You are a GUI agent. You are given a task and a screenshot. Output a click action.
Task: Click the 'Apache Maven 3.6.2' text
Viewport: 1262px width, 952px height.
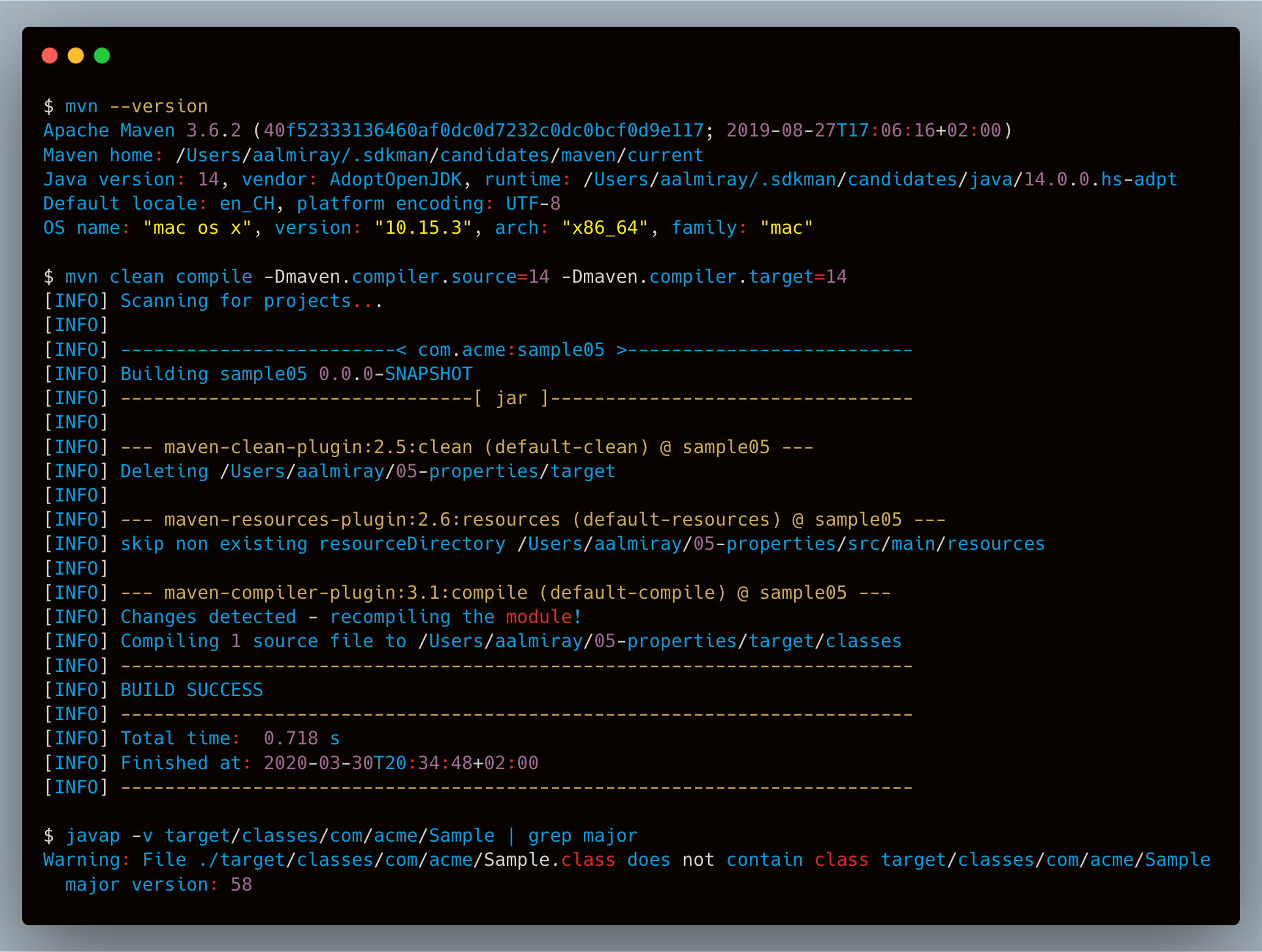(142, 131)
